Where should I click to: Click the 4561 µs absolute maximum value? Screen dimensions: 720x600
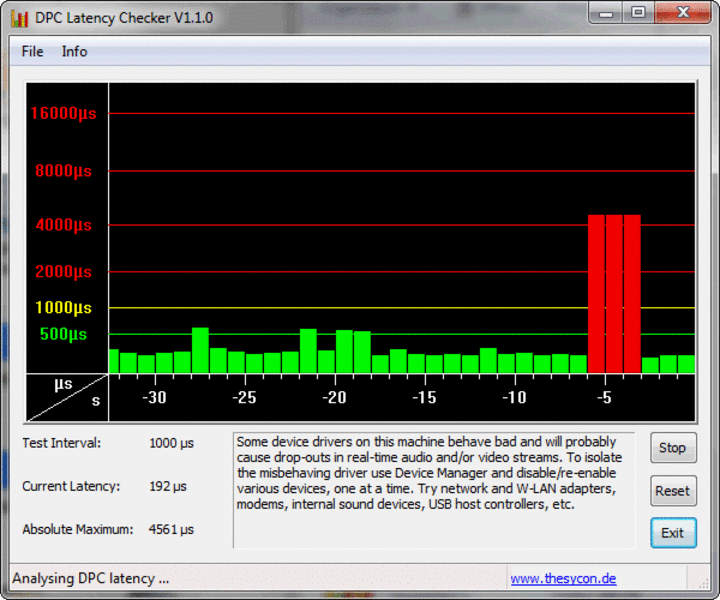[171, 529]
